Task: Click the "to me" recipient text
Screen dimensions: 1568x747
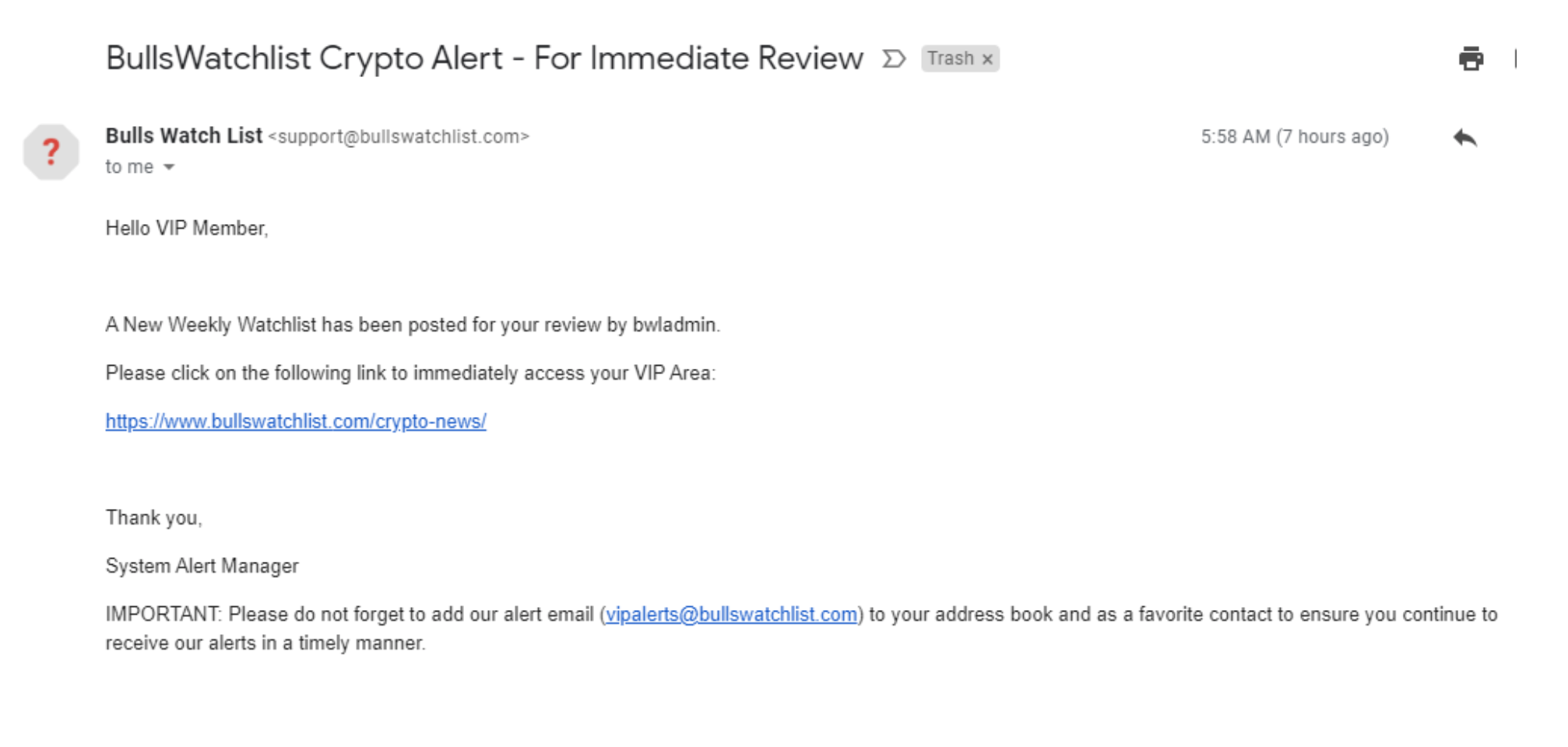Action: (x=129, y=167)
